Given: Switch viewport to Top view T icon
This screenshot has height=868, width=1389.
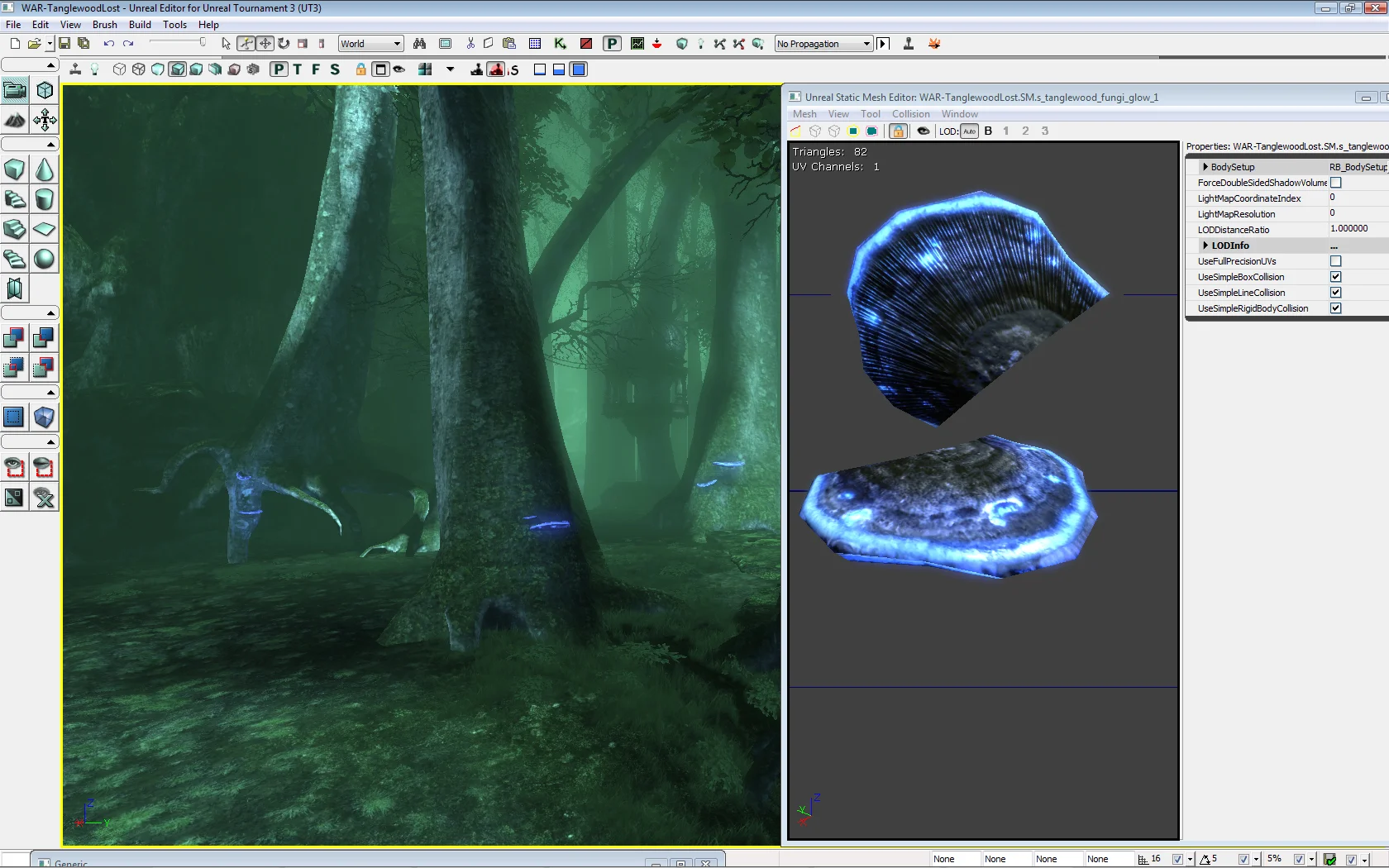Looking at the screenshot, I should [298, 69].
